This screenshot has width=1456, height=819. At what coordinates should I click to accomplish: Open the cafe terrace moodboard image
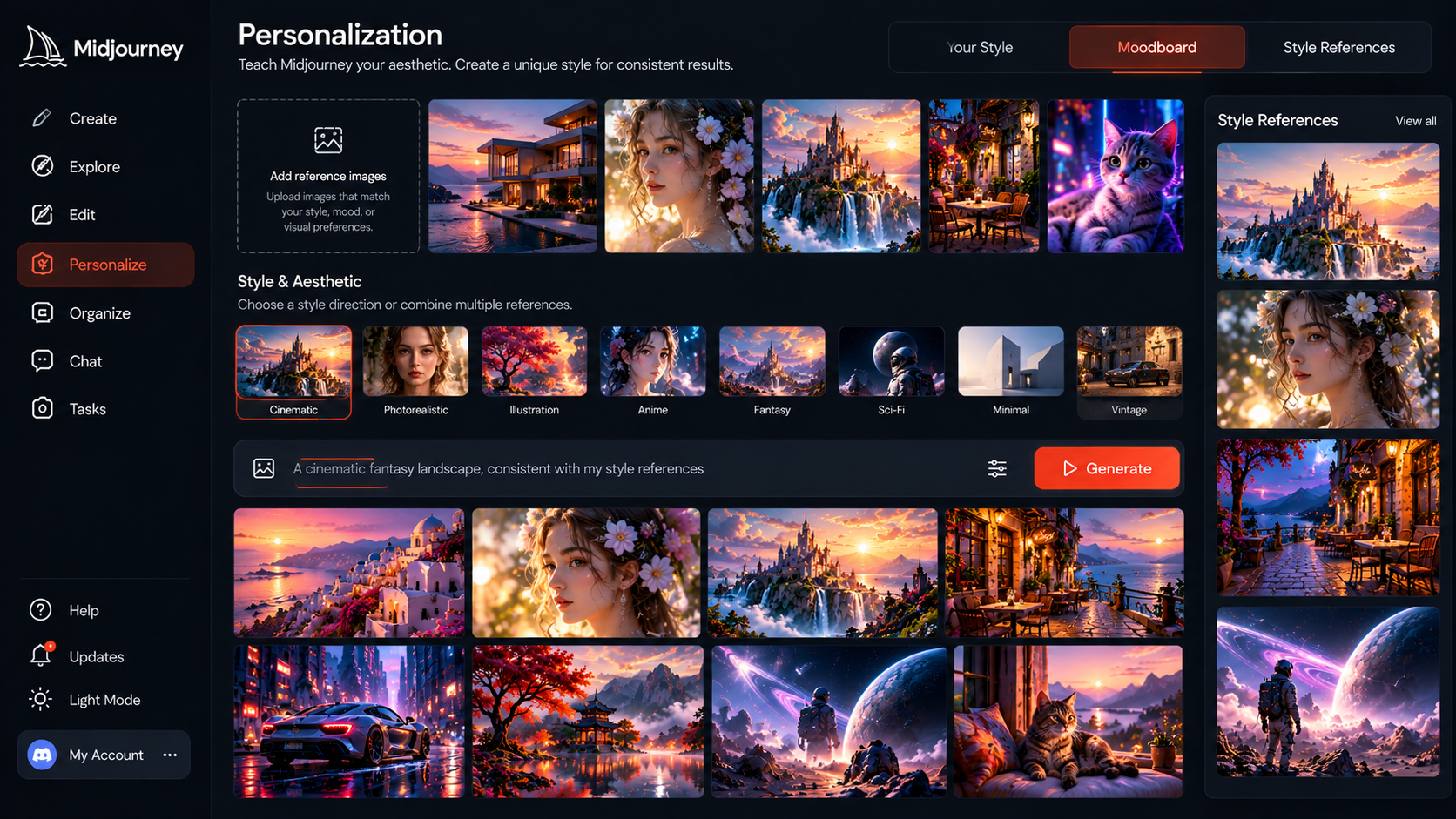tap(984, 176)
